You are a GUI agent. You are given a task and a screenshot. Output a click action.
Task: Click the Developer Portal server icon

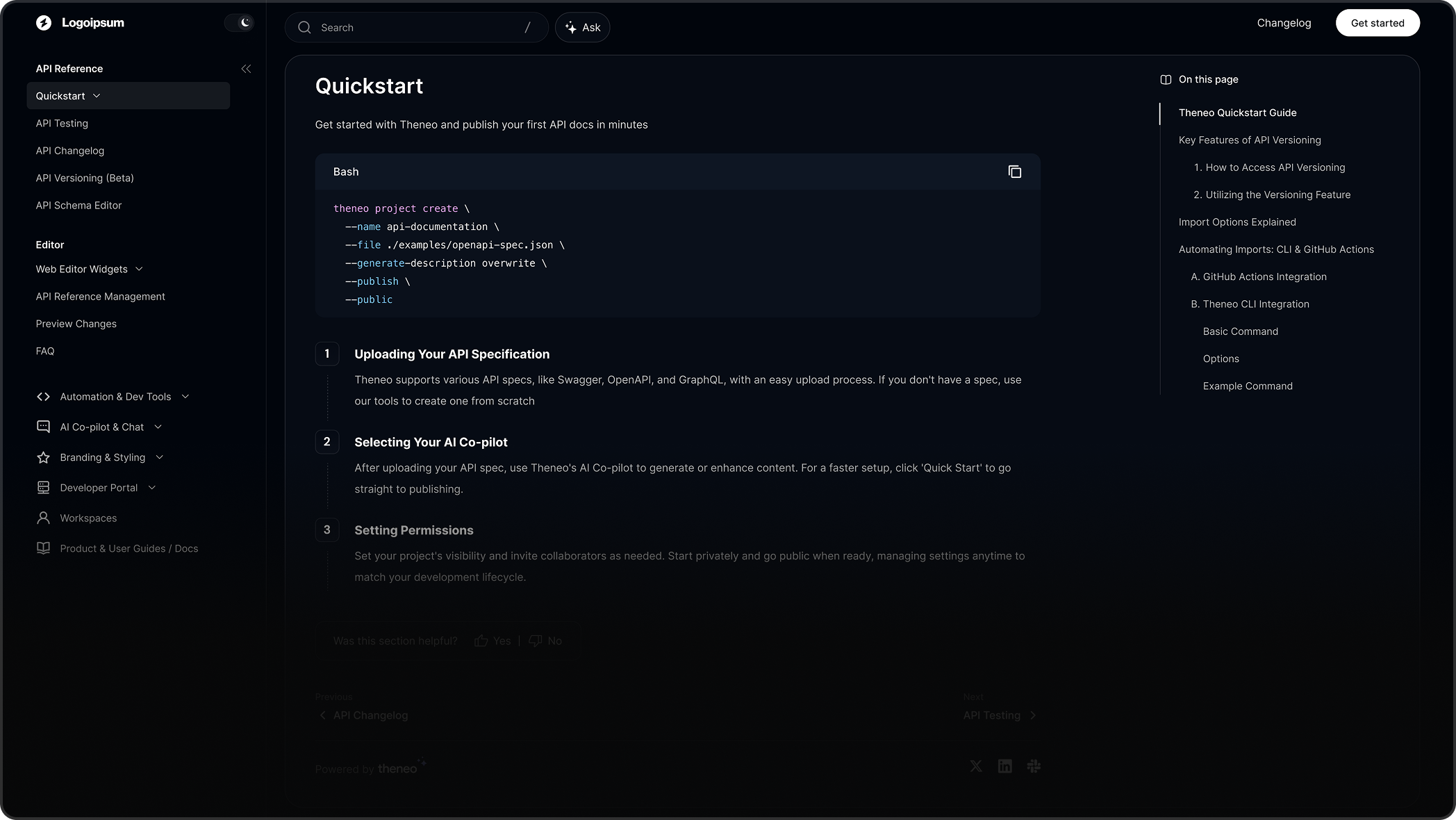(x=43, y=488)
